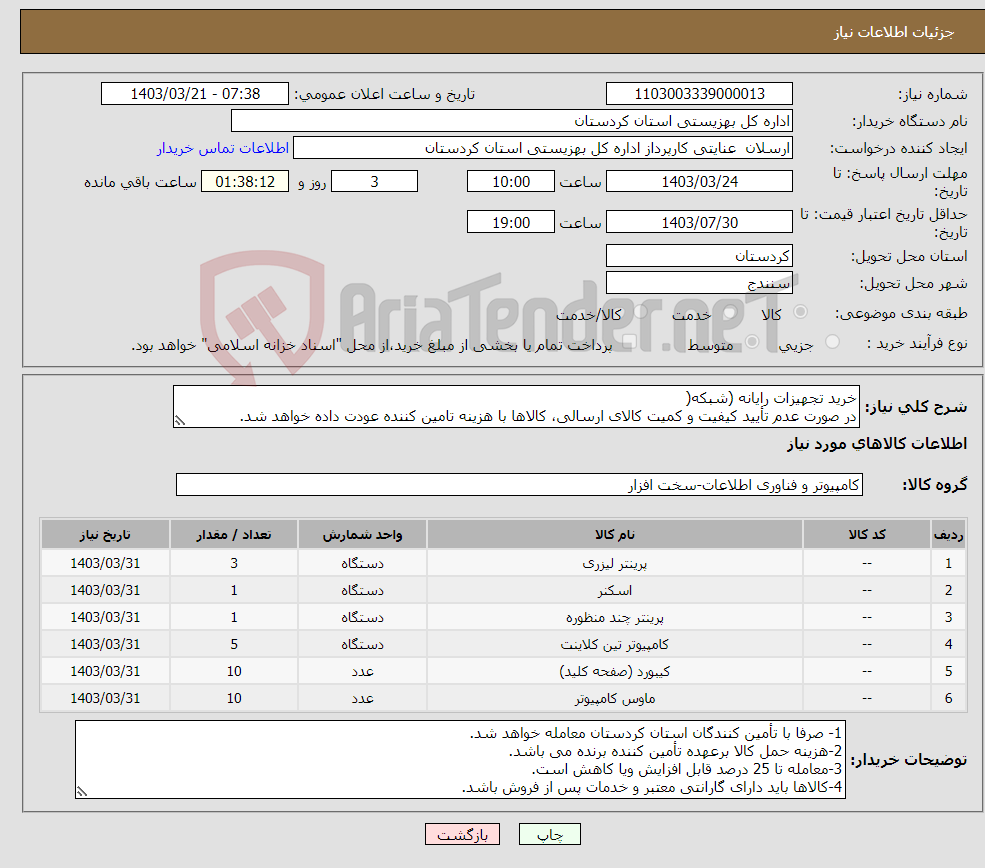Click the جزئیات اطلاعات نیاز page header
This screenshot has height=868, width=985.
(894, 32)
